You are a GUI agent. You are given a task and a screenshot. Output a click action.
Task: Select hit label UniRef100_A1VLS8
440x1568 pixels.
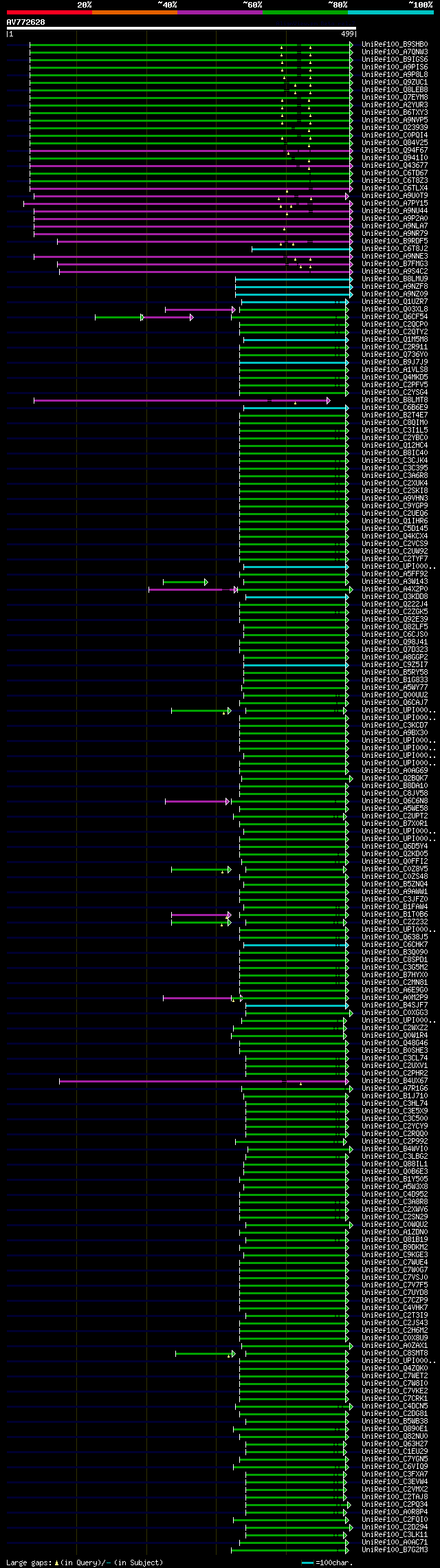pos(395,370)
